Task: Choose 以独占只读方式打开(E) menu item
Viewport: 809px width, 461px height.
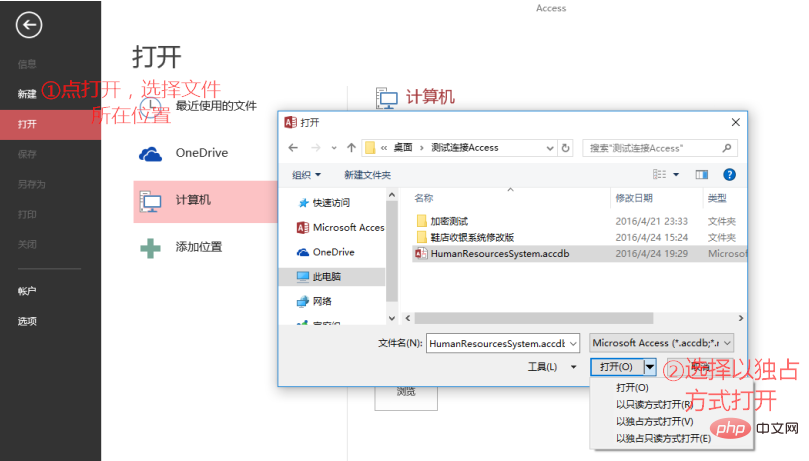Action: tap(664, 439)
